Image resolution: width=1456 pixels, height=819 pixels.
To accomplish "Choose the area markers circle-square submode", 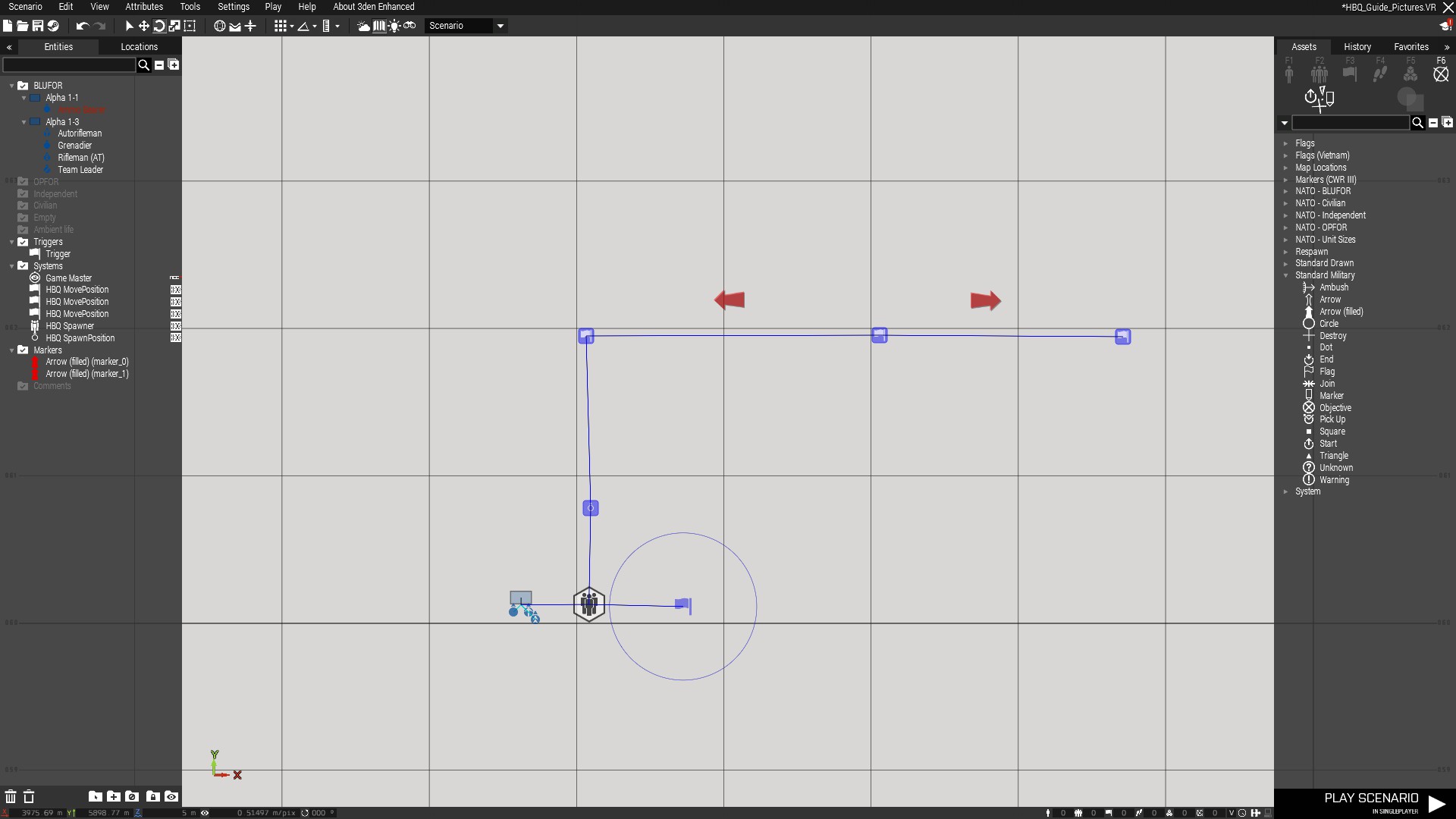I will click(x=1410, y=99).
